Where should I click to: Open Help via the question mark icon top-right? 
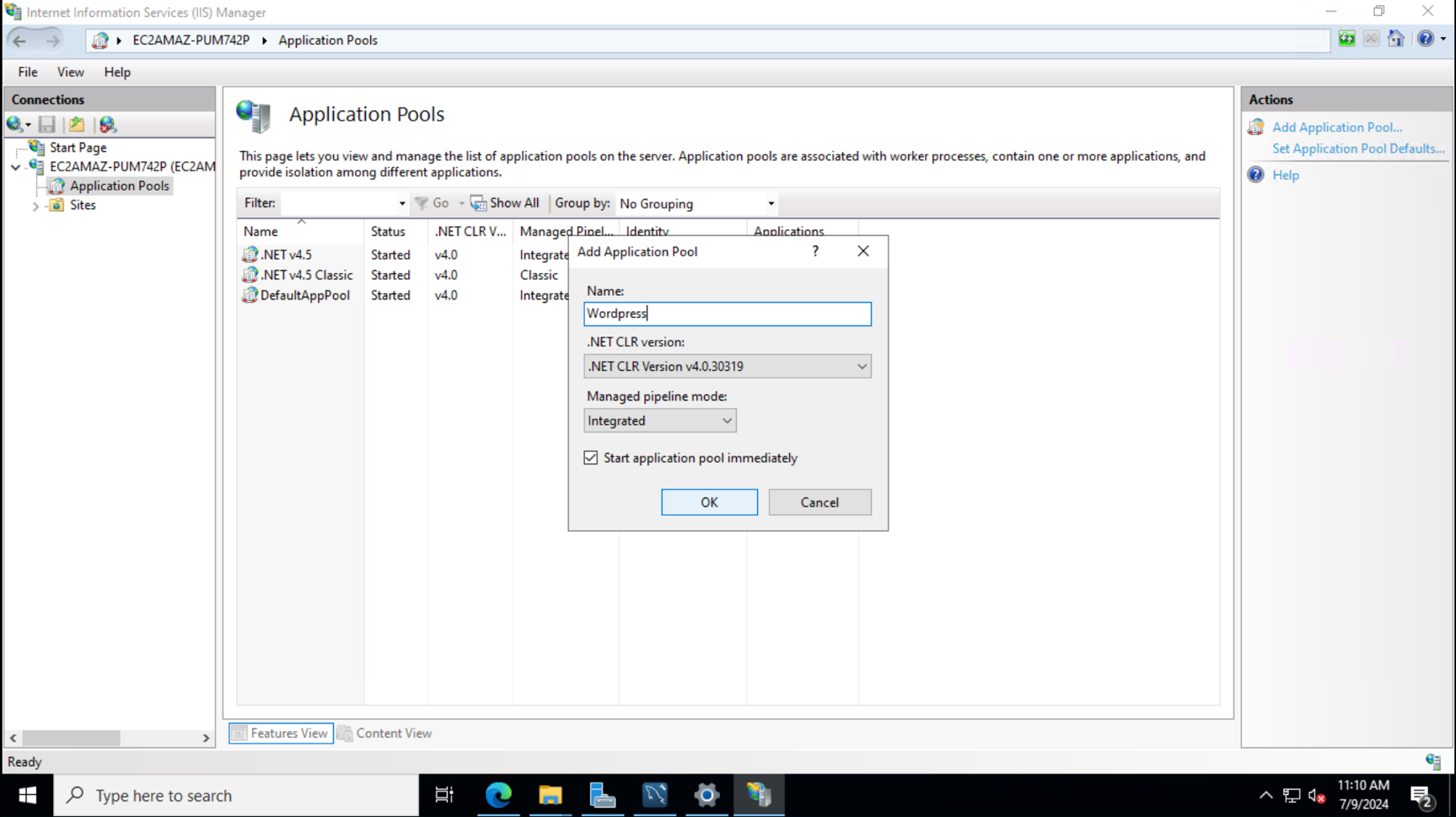[x=1426, y=39]
